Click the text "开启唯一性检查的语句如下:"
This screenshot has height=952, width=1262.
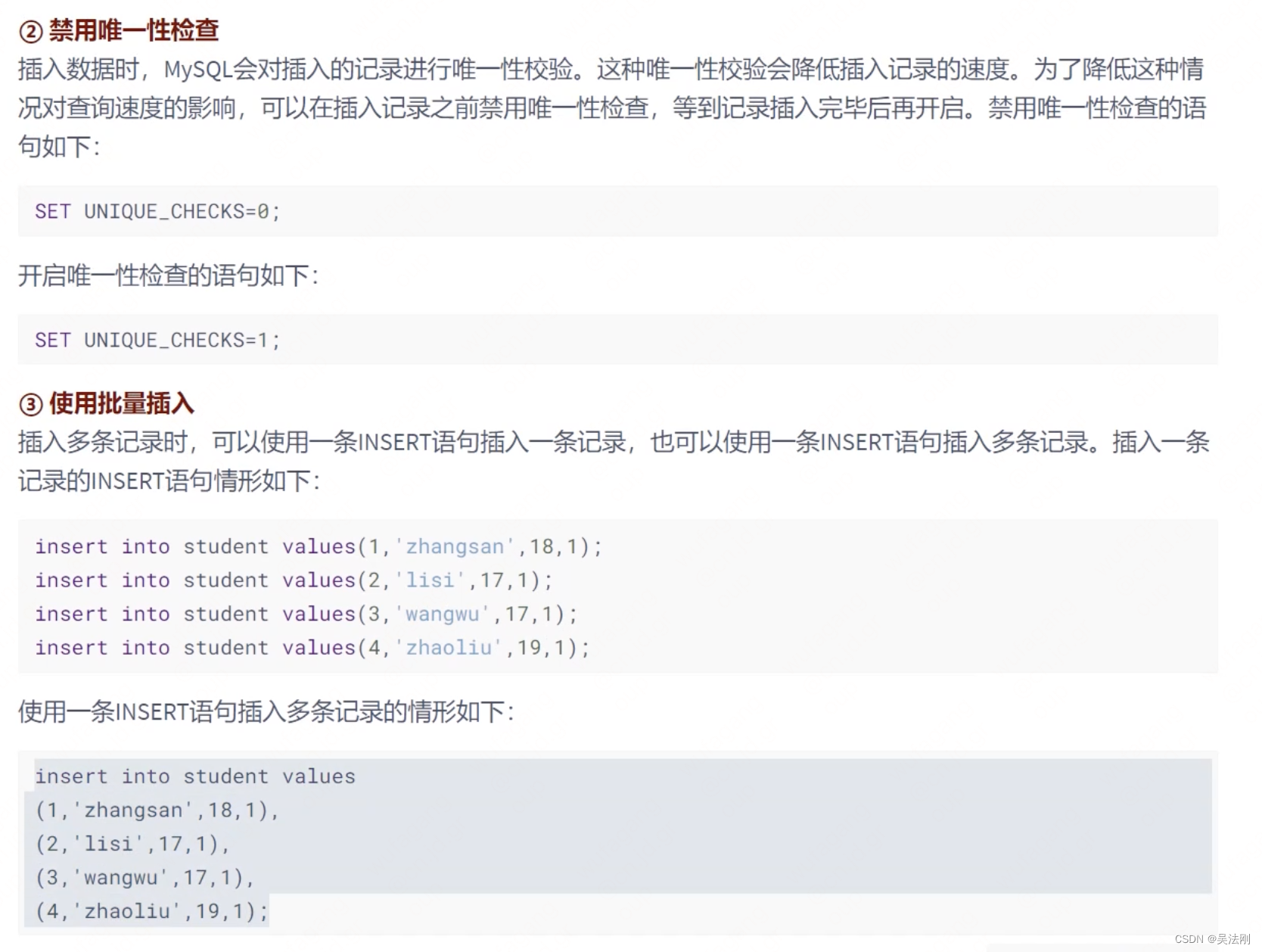tap(169, 275)
